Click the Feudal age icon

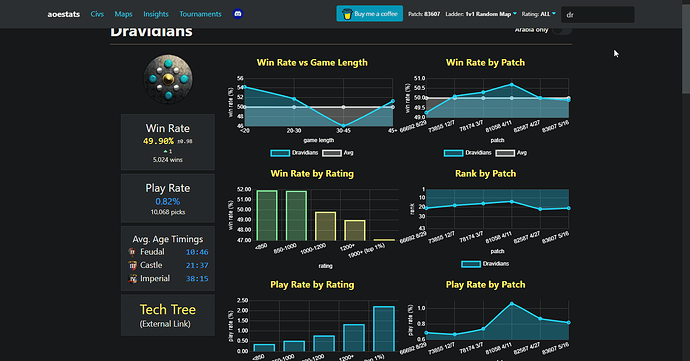click(x=132, y=252)
